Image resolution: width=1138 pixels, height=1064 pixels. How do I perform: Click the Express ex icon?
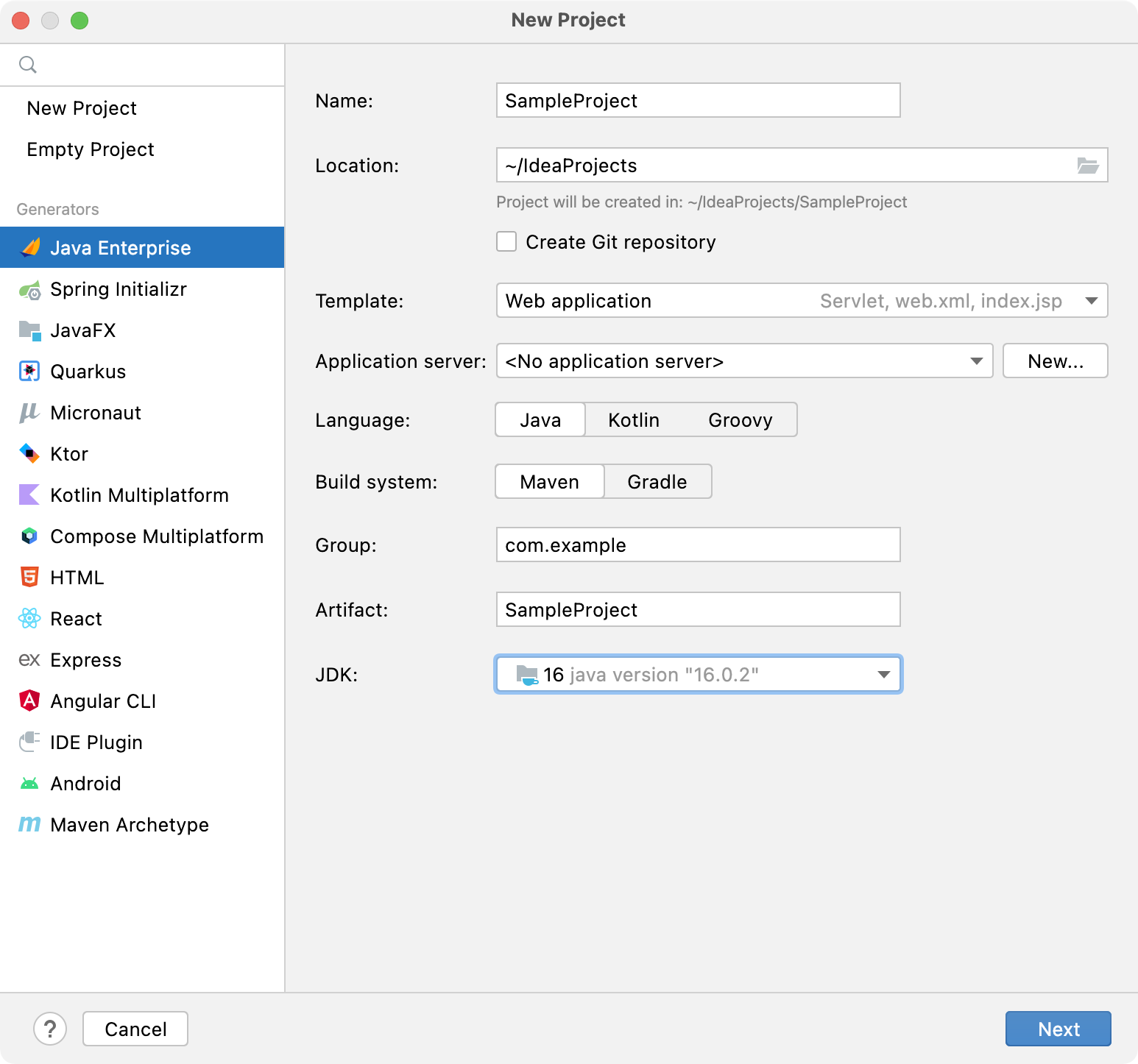29,660
